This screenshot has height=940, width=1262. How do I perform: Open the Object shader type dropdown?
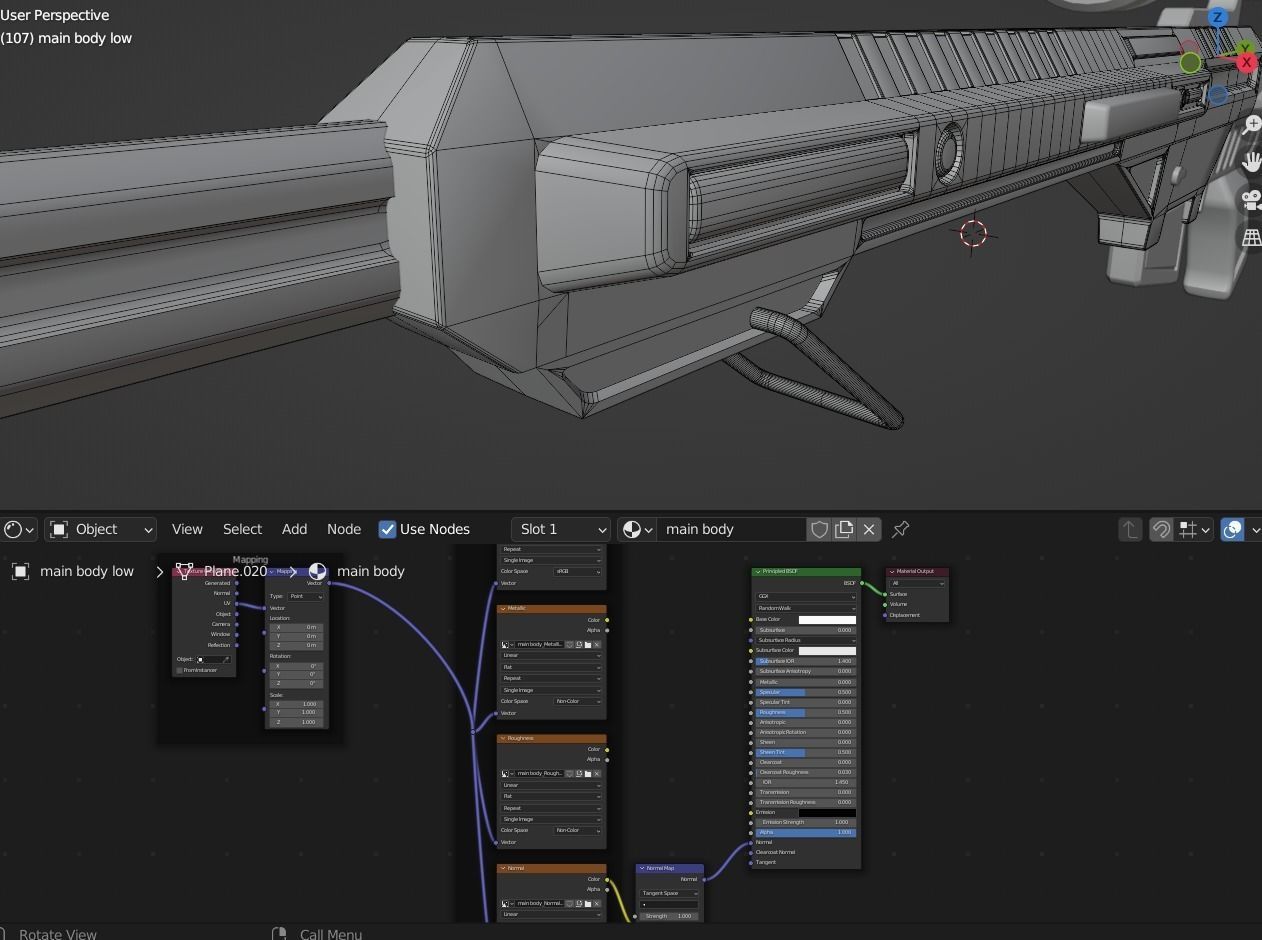pos(101,529)
